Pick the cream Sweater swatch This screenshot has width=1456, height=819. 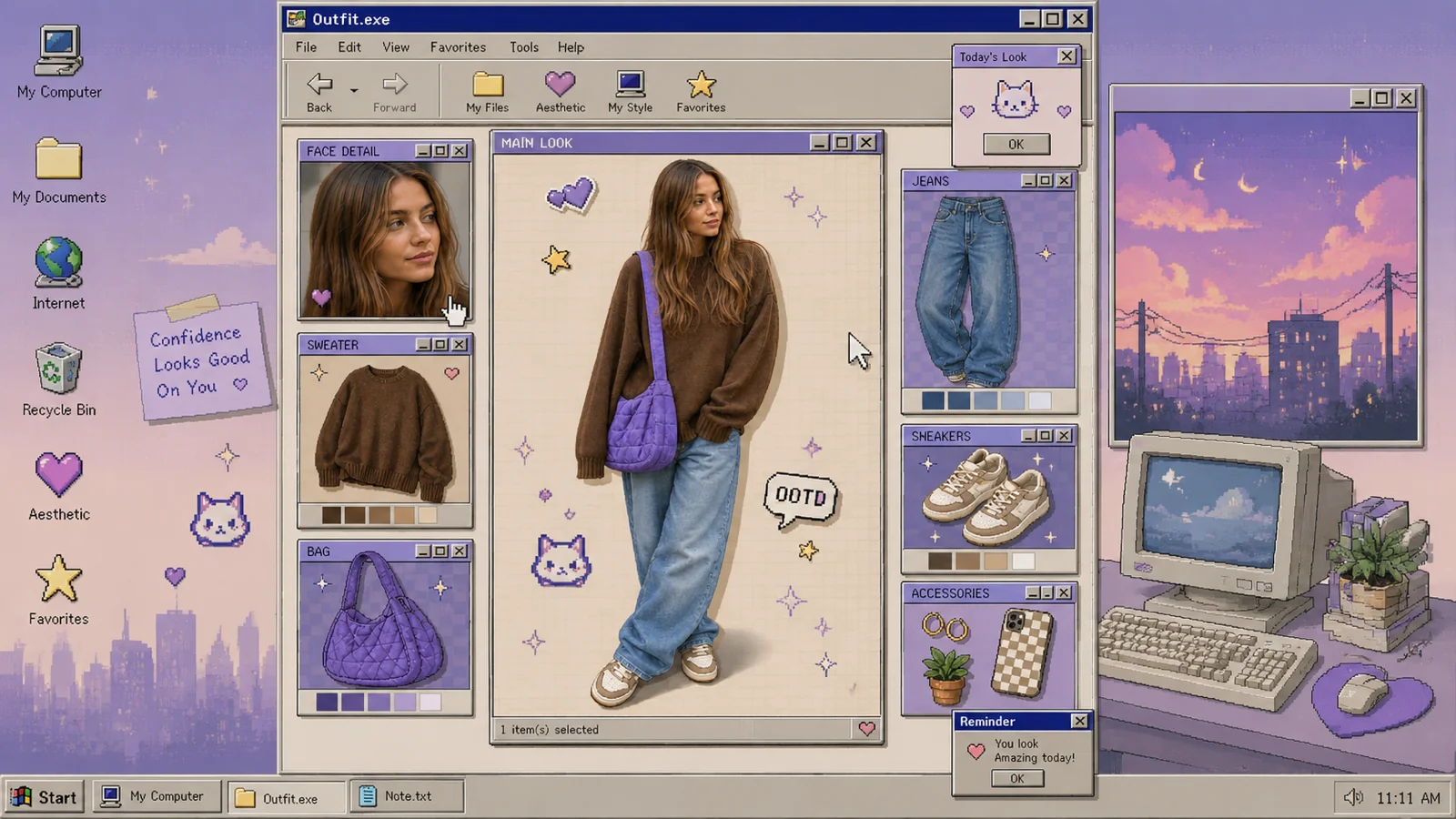tap(428, 515)
